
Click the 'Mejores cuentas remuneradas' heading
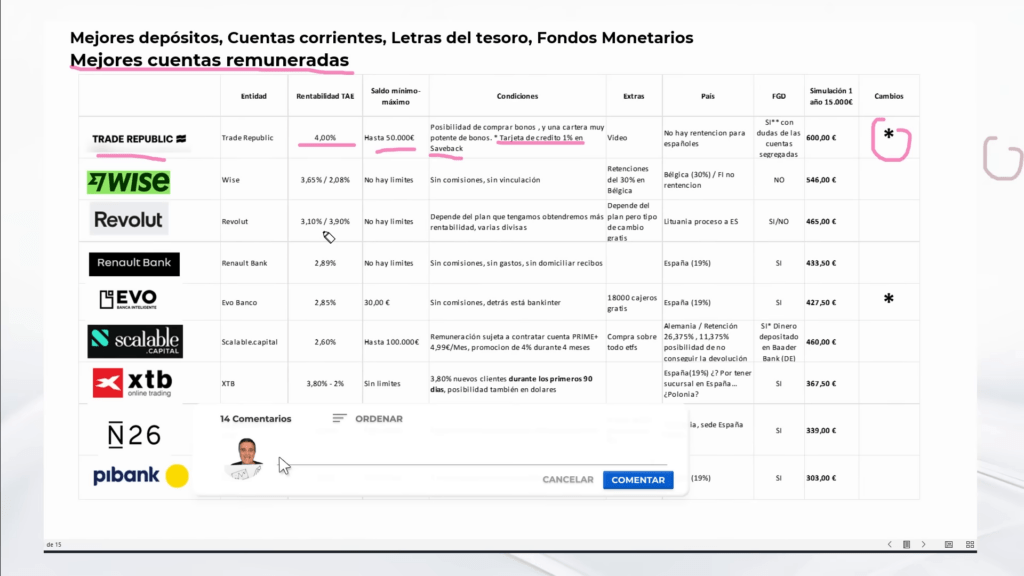coord(210,60)
